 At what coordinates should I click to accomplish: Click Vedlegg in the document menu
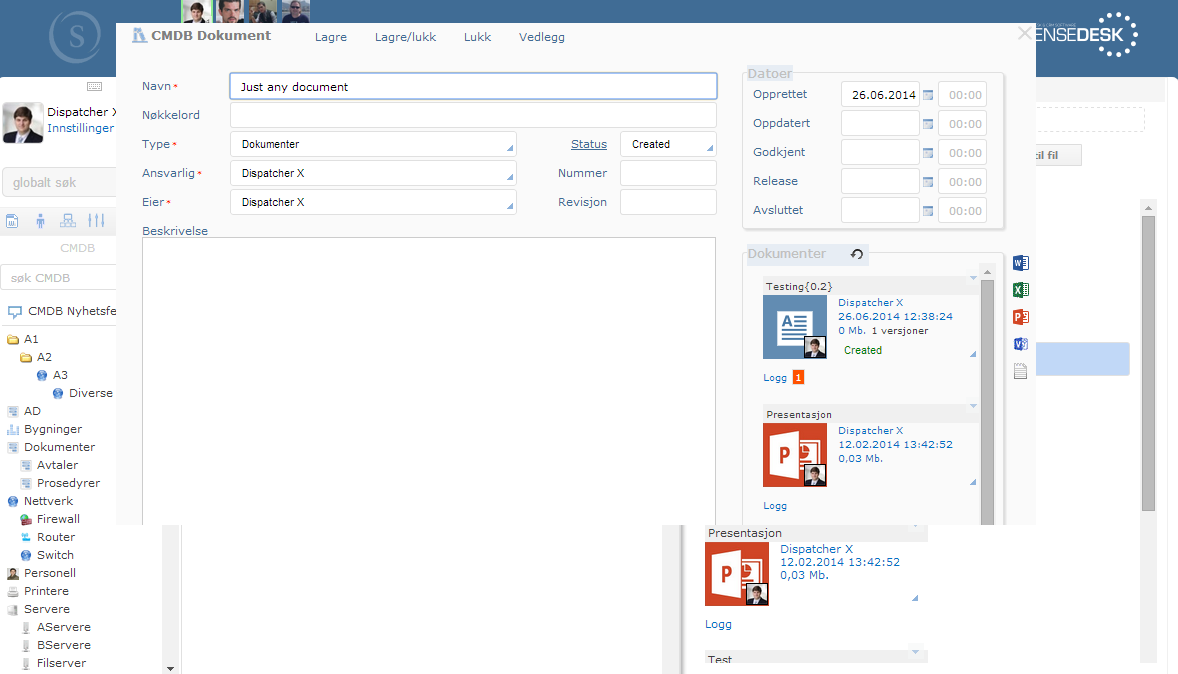(x=542, y=37)
